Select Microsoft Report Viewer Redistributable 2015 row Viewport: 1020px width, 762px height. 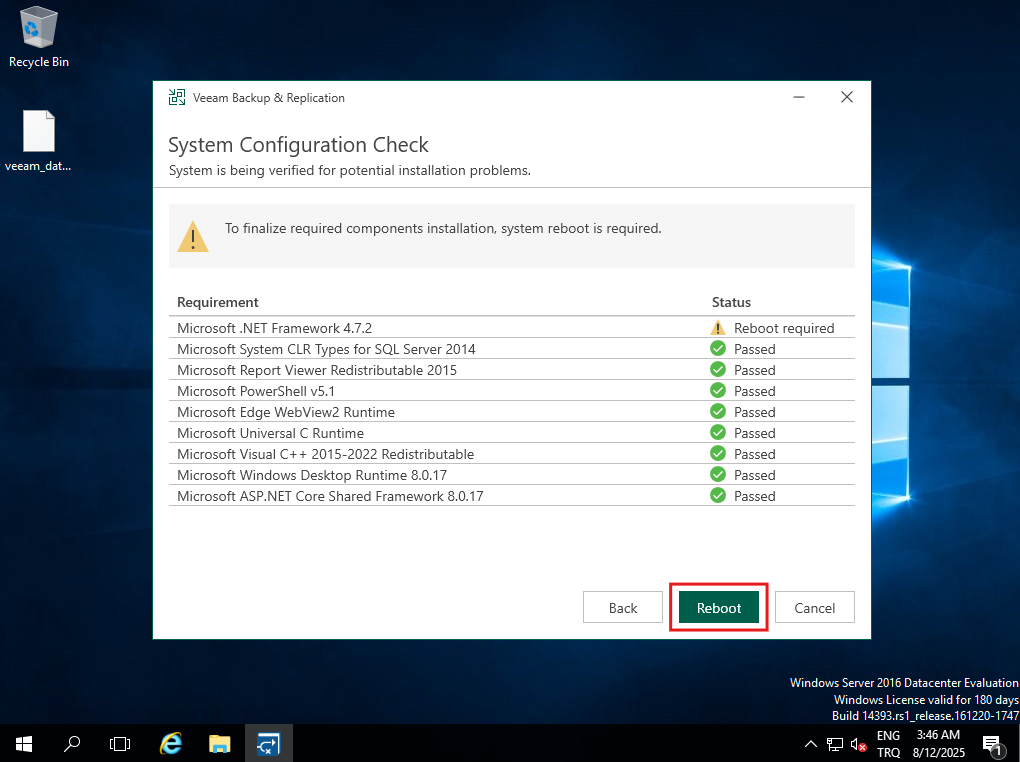point(511,370)
